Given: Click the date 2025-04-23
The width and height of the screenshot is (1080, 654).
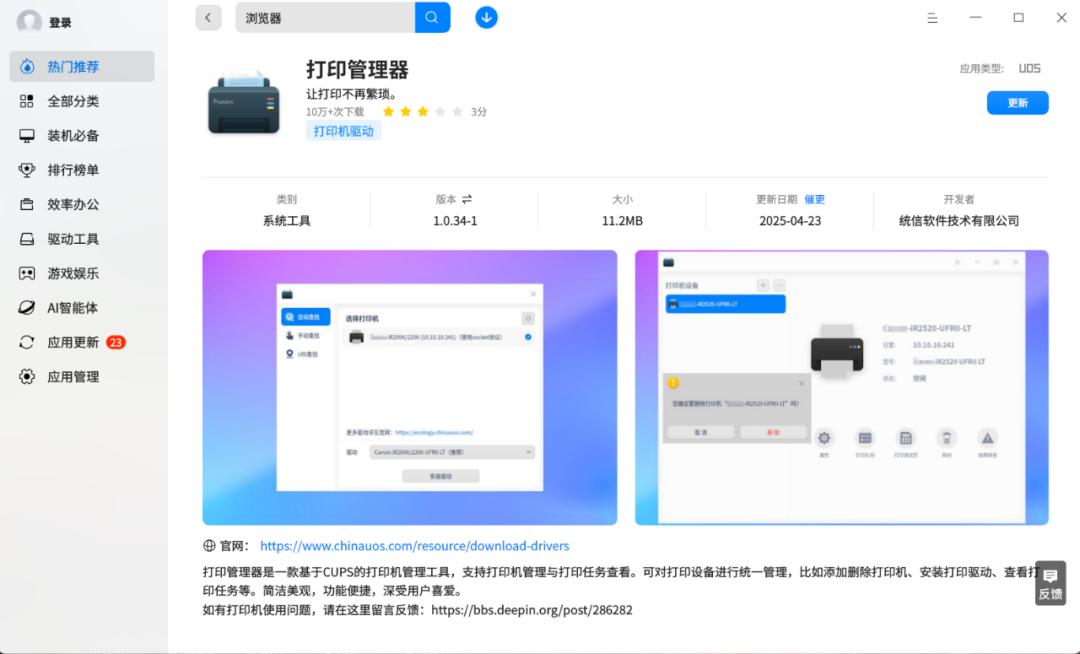Looking at the screenshot, I should 790,221.
